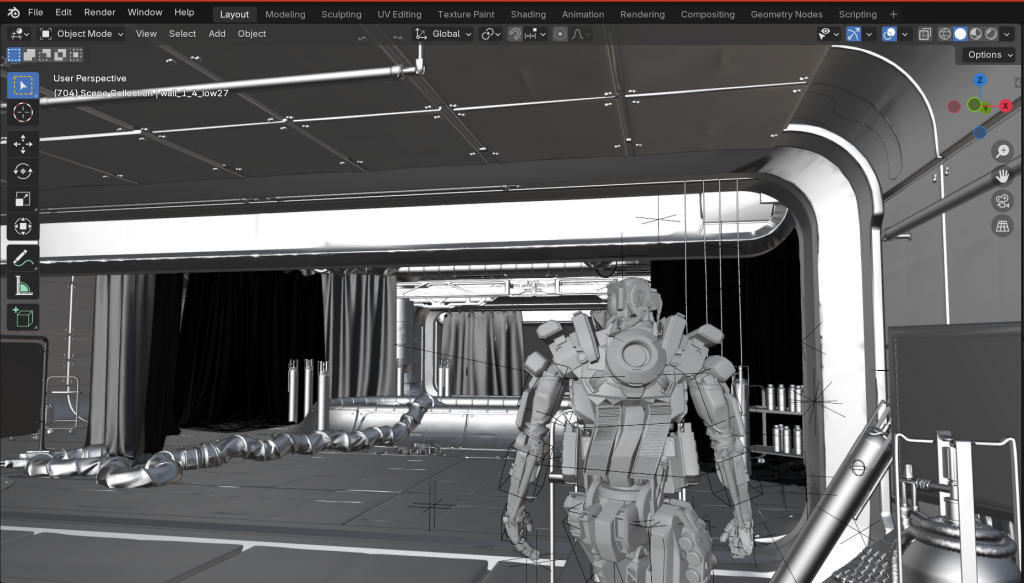
Task: Open the Add menu in viewport header
Action: (217, 34)
